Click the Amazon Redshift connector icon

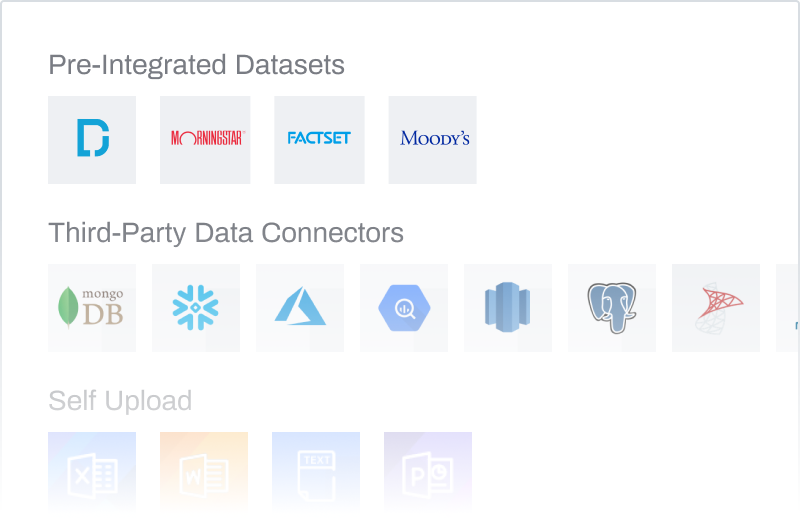click(508, 307)
